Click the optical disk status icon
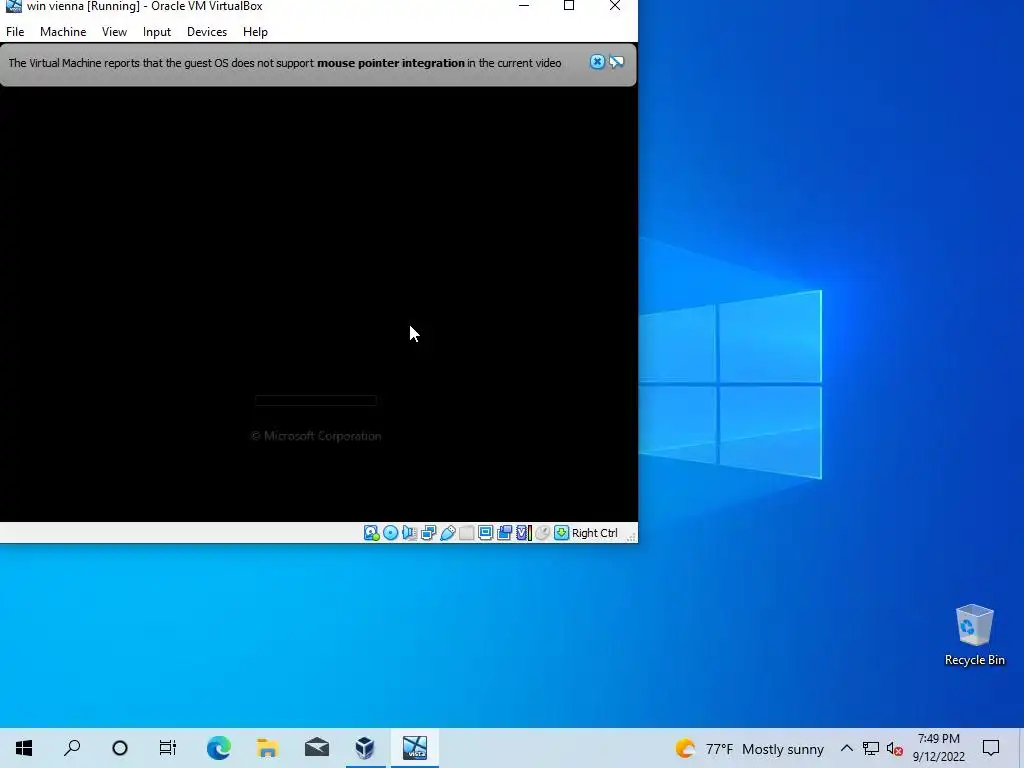Screen dimensions: 1024x768 tap(391, 533)
